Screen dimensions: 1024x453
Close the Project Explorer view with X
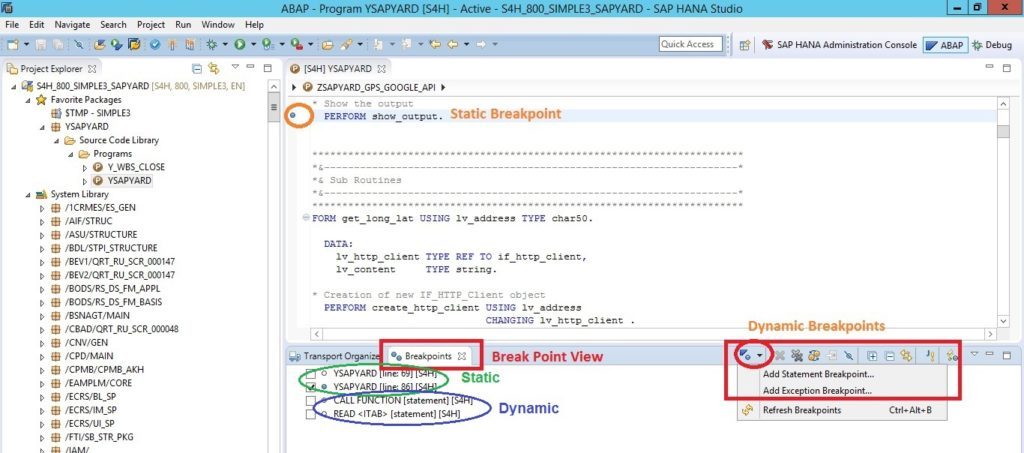[x=92, y=69]
